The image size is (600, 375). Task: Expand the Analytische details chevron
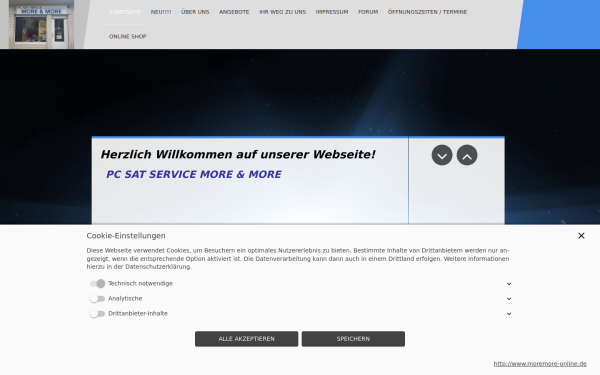coord(509,298)
